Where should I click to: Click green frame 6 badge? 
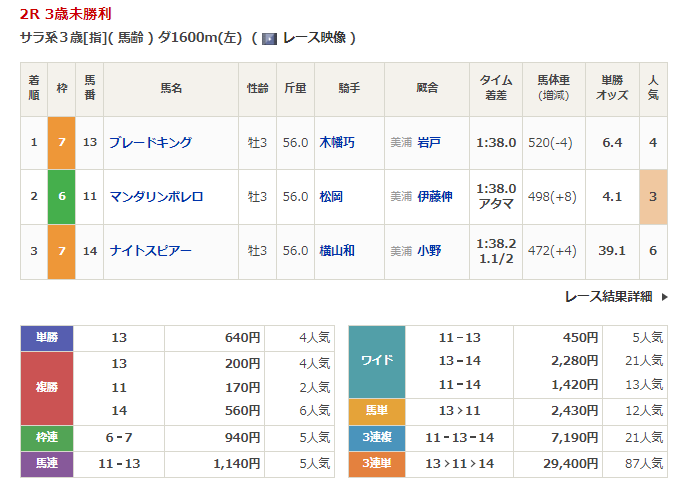pyautogui.click(x=61, y=196)
